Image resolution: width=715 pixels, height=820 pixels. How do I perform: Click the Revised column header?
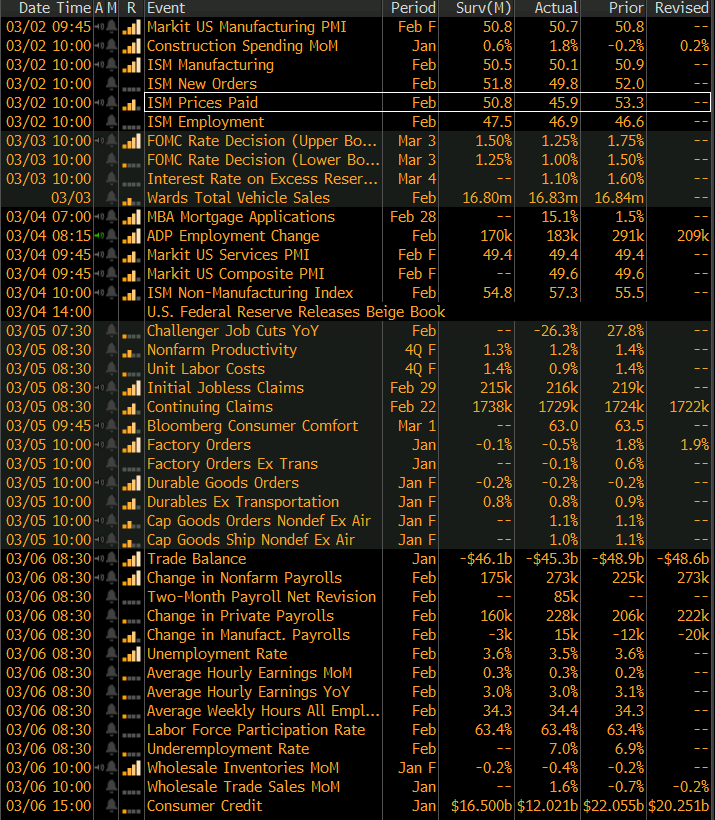coord(681,8)
